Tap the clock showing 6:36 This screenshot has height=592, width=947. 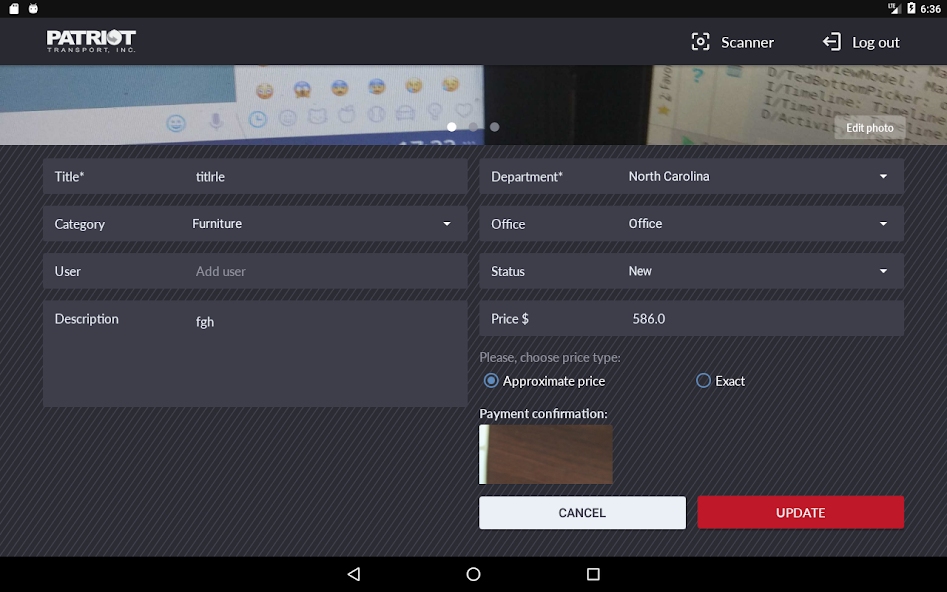[931, 8]
